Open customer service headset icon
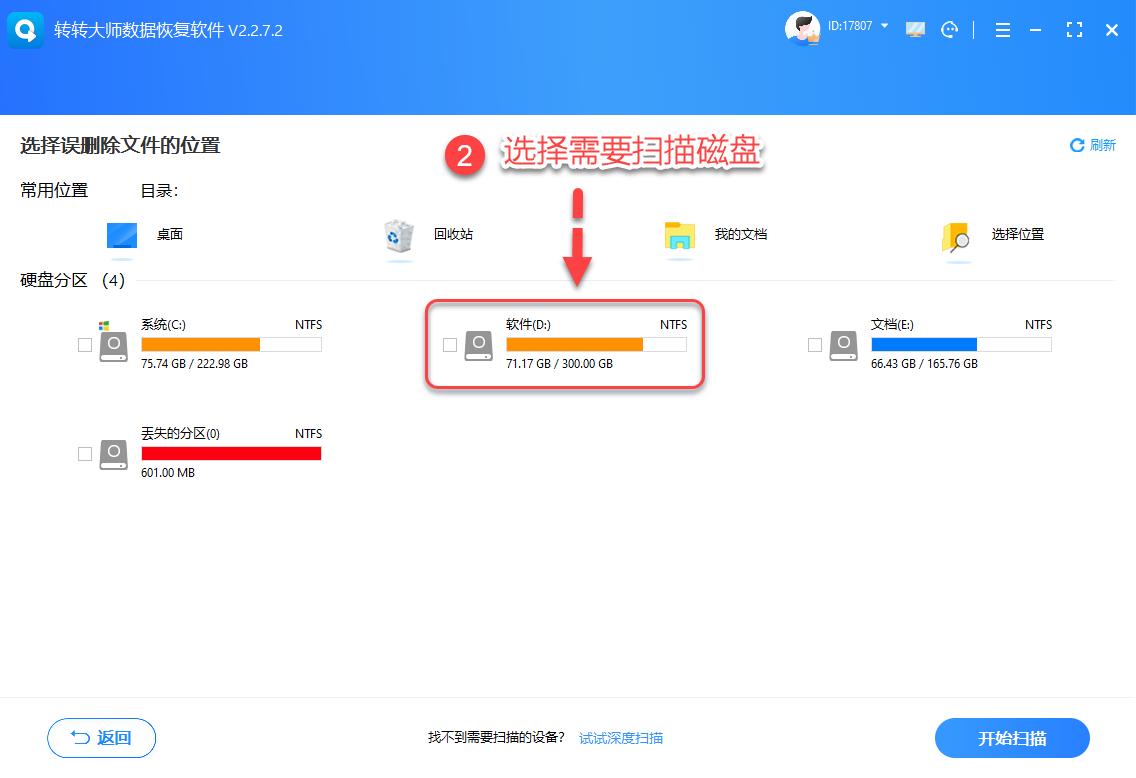The height and width of the screenshot is (778, 1136). point(949,30)
